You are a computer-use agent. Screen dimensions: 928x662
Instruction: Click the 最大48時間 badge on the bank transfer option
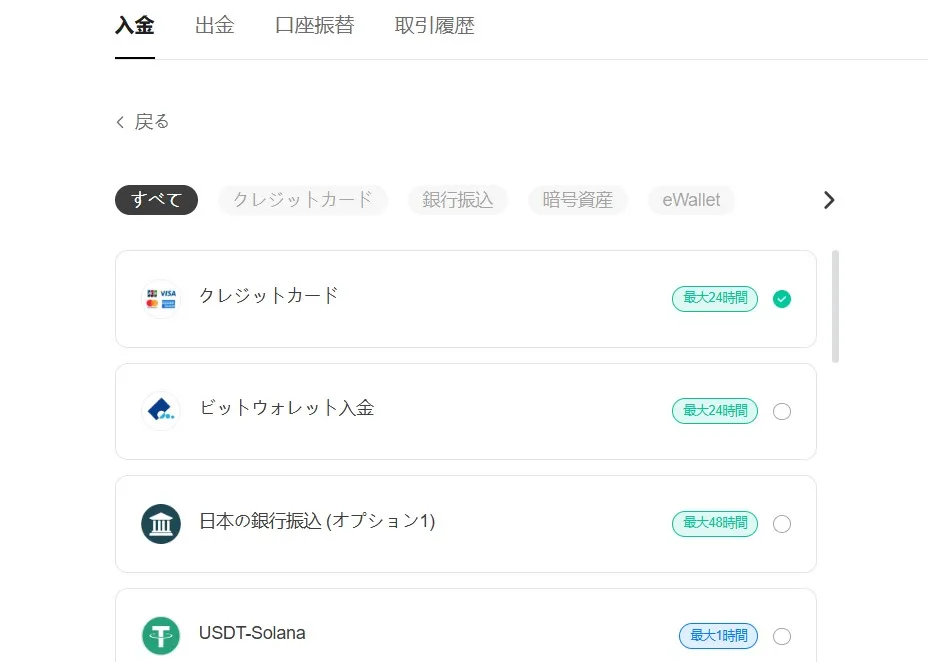(714, 523)
